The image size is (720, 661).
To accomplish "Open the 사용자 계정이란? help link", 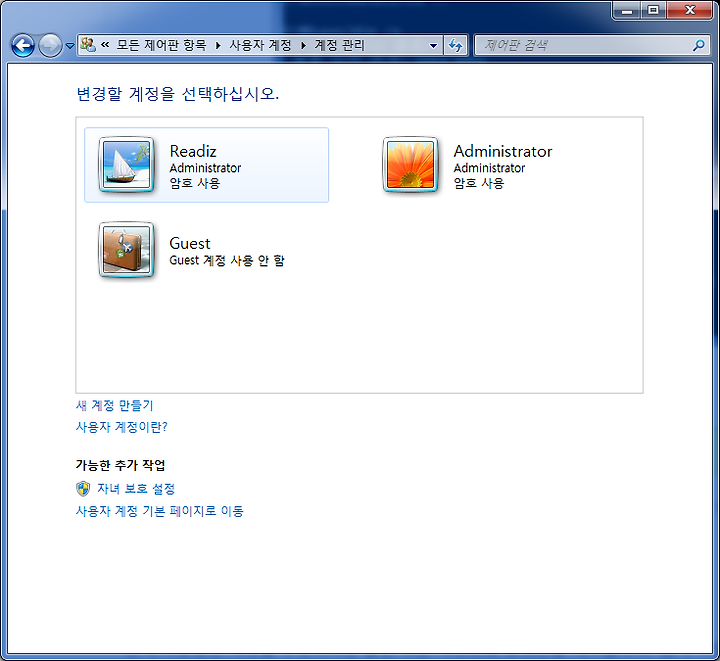I will [122, 427].
